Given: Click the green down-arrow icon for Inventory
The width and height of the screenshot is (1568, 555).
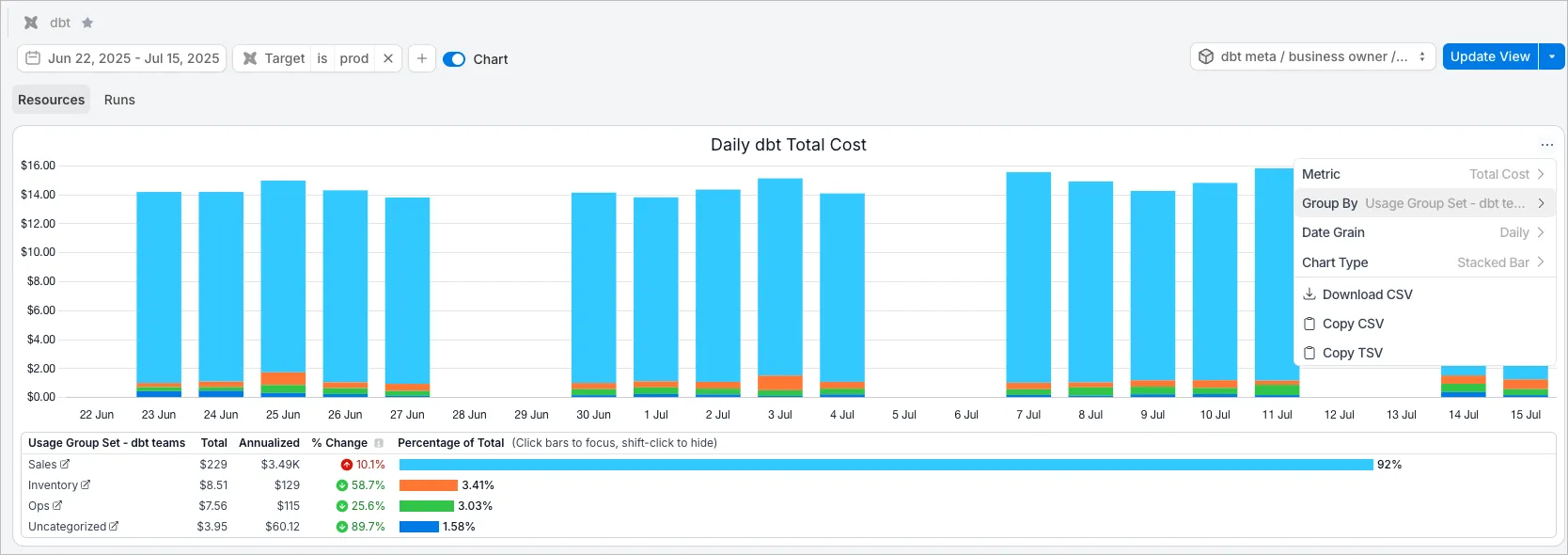Looking at the screenshot, I should click(x=342, y=485).
